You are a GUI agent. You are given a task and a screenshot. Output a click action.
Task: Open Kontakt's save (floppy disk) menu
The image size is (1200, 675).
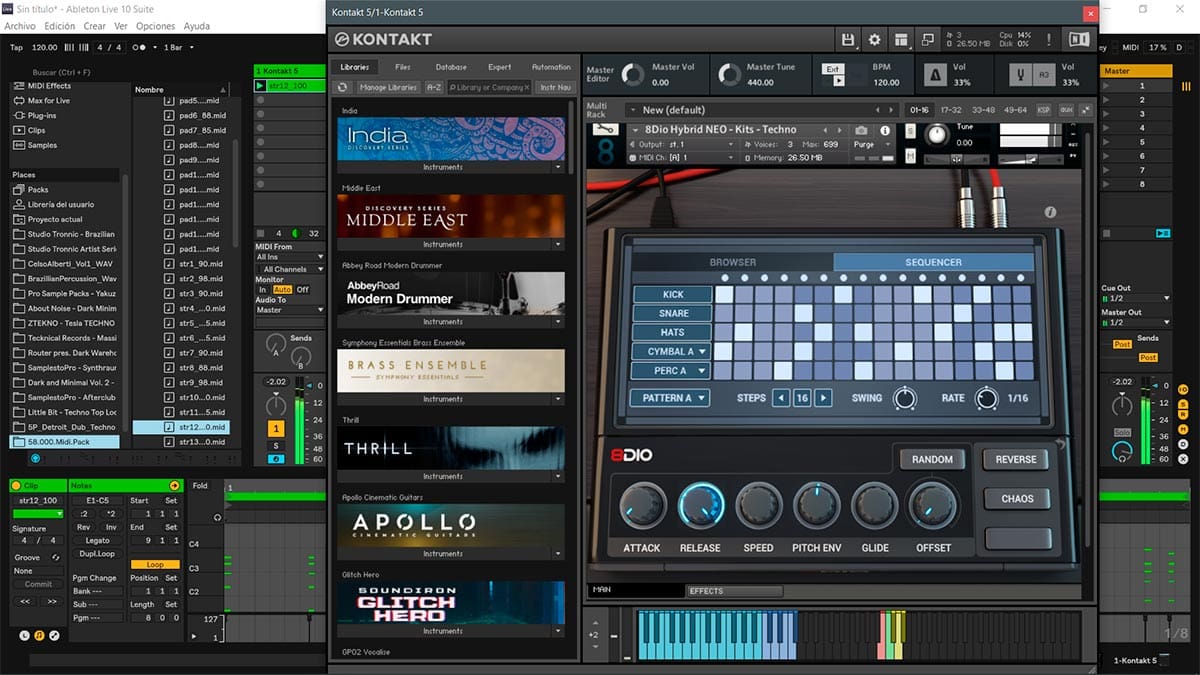849,39
